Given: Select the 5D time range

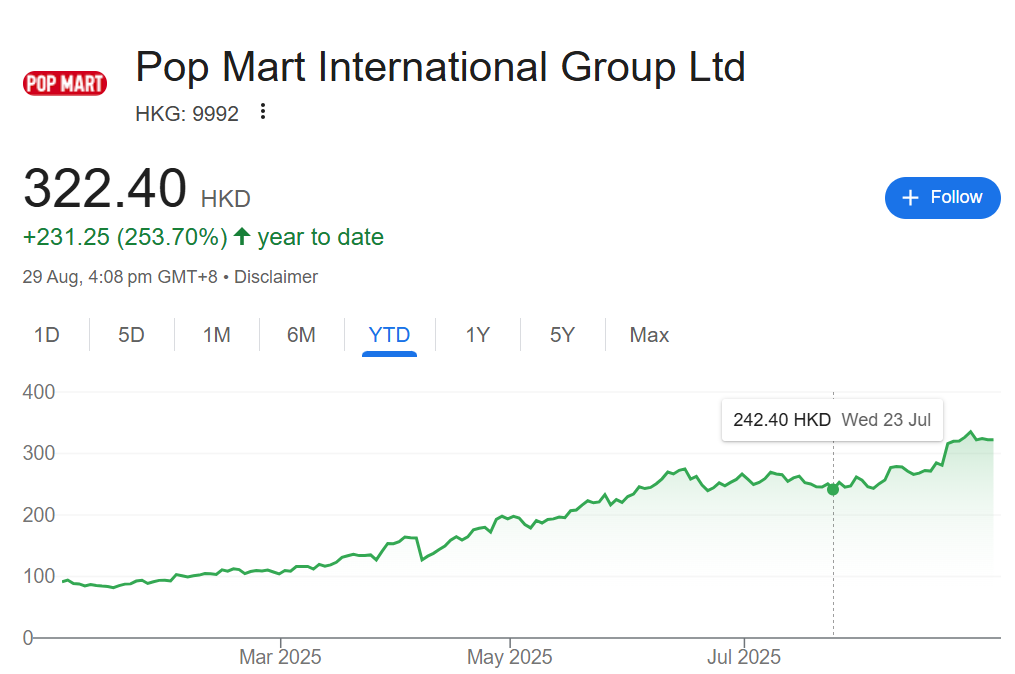Looking at the screenshot, I should click(x=131, y=335).
